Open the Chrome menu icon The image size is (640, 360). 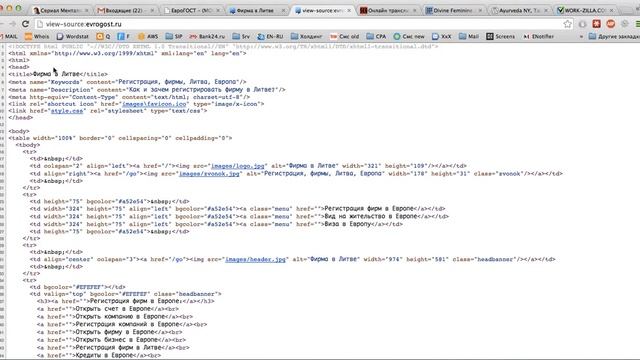[x=637, y=24]
